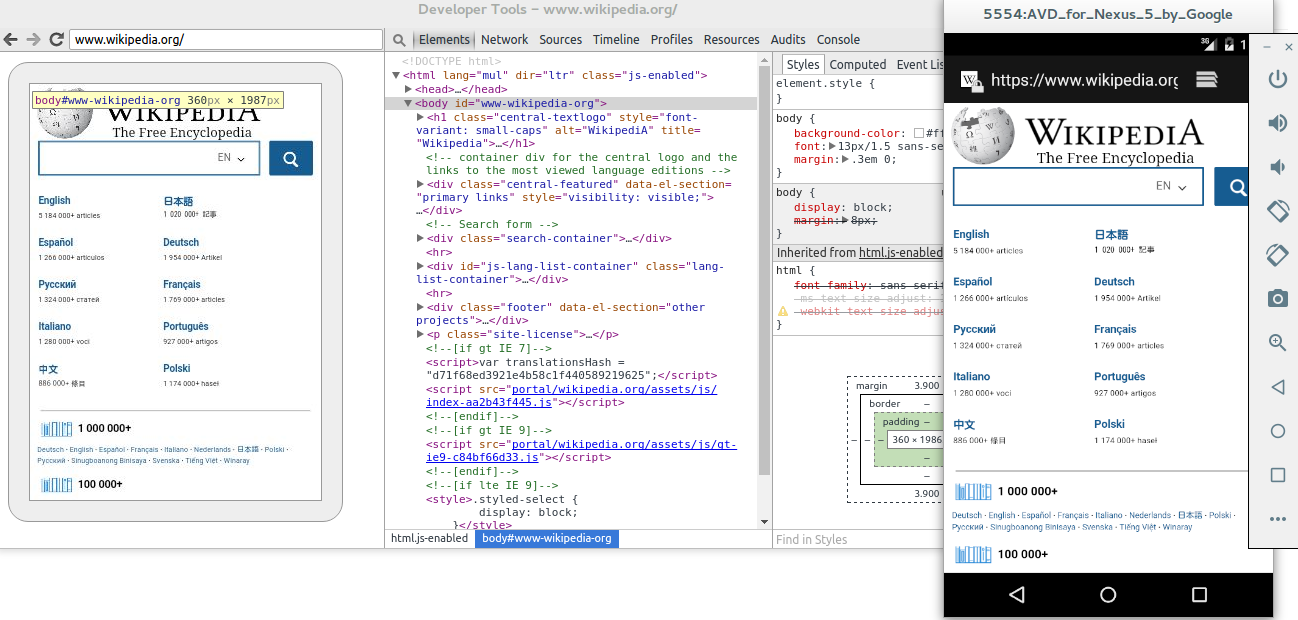1298x620 pixels.
Task: Open the Computed styles tab
Action: pyautogui.click(x=858, y=64)
